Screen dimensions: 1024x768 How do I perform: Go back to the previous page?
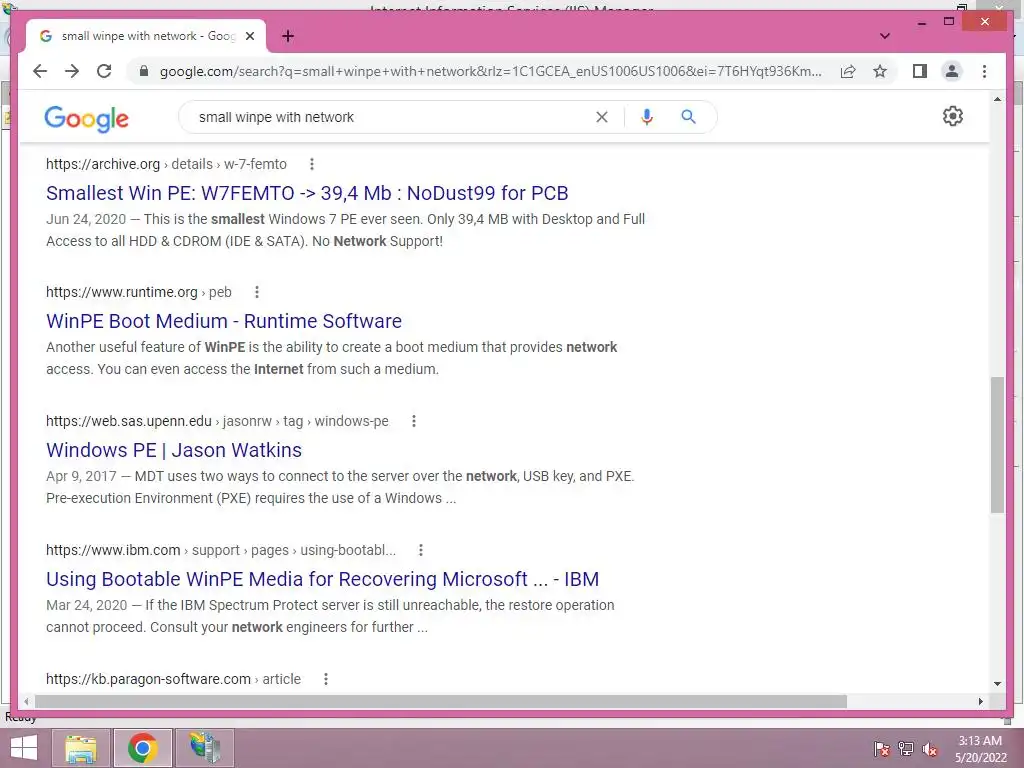point(40,71)
